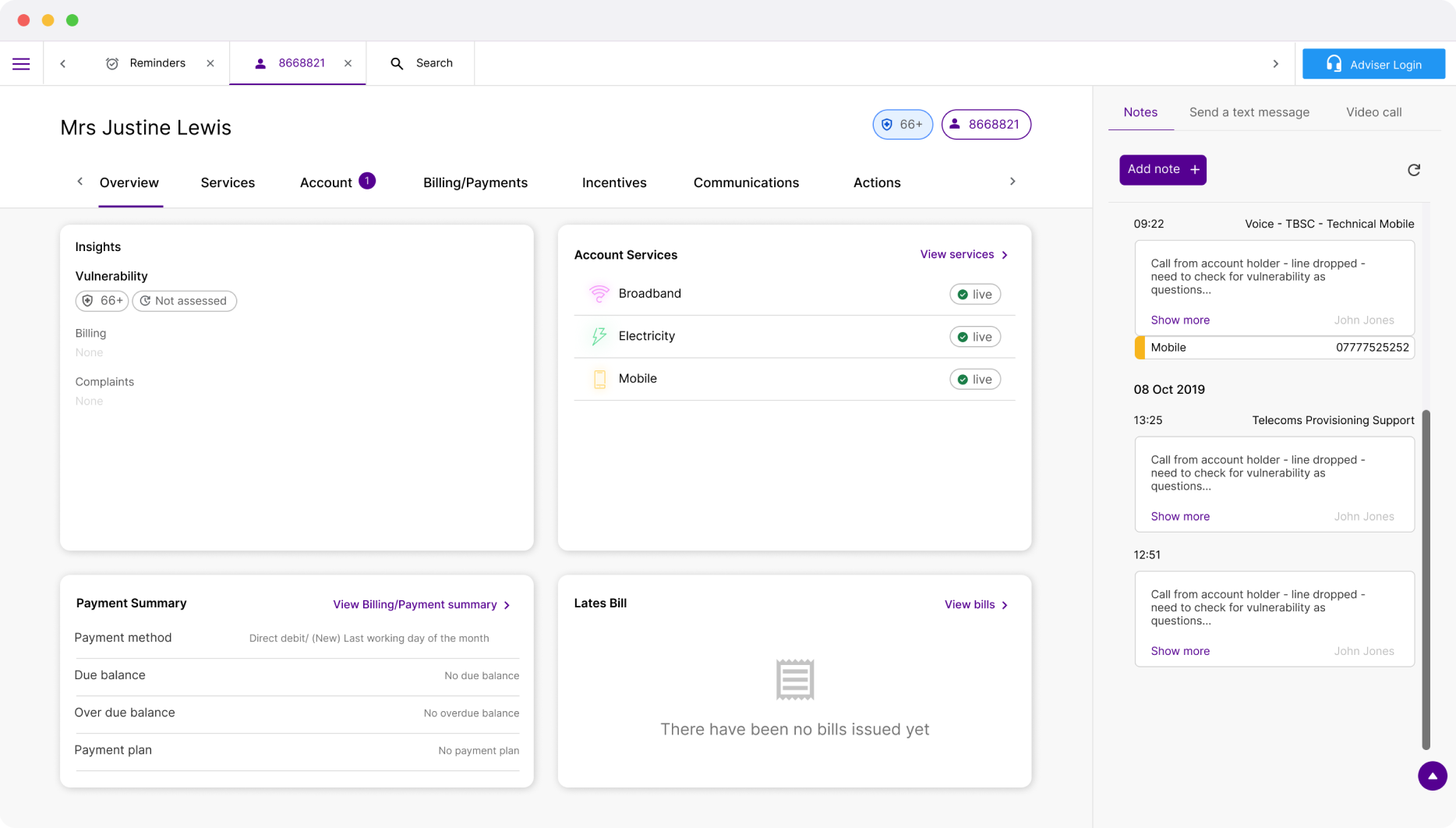Viewport: 1456px width, 828px height.
Task: Advance tabs with top bar right arrow
Action: coord(1276,64)
